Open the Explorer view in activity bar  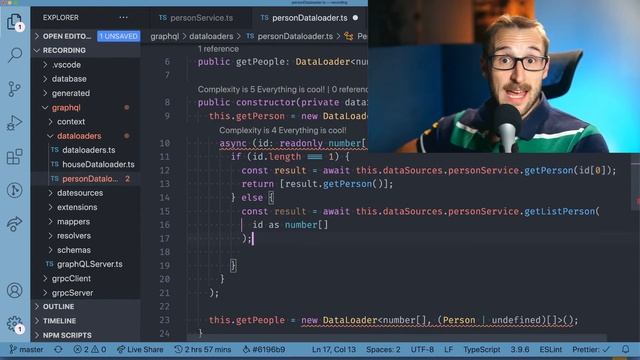[x=14, y=21]
